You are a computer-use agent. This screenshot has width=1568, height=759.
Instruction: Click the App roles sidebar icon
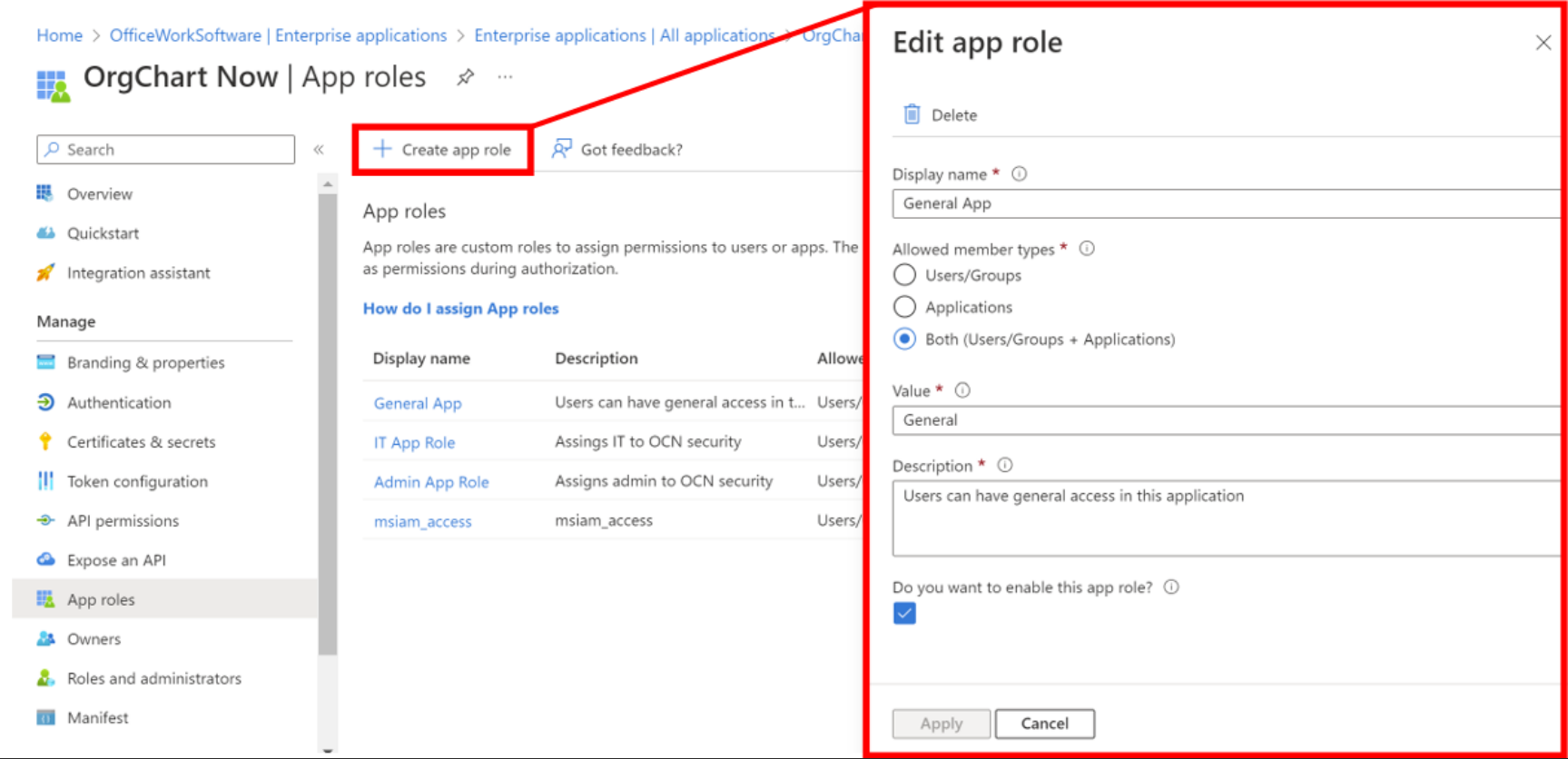click(45, 599)
